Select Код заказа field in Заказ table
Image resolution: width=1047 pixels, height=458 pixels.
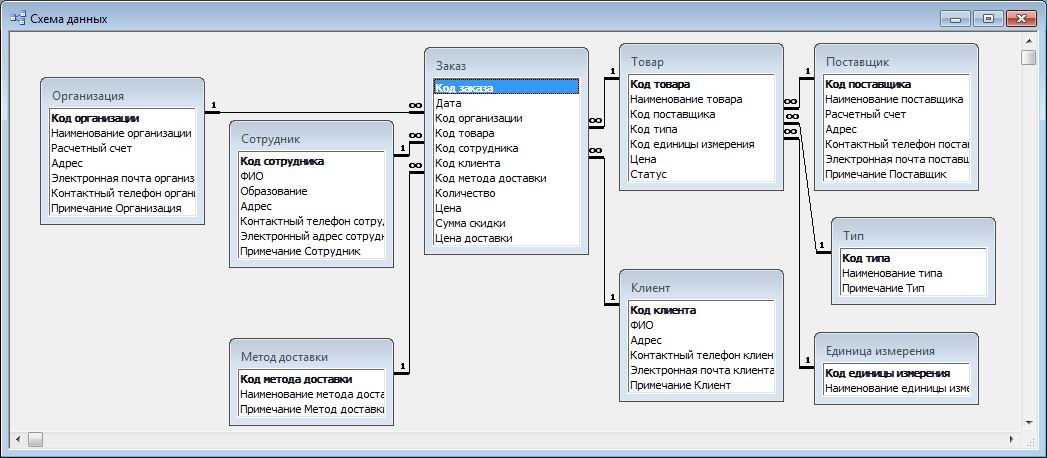464,88
